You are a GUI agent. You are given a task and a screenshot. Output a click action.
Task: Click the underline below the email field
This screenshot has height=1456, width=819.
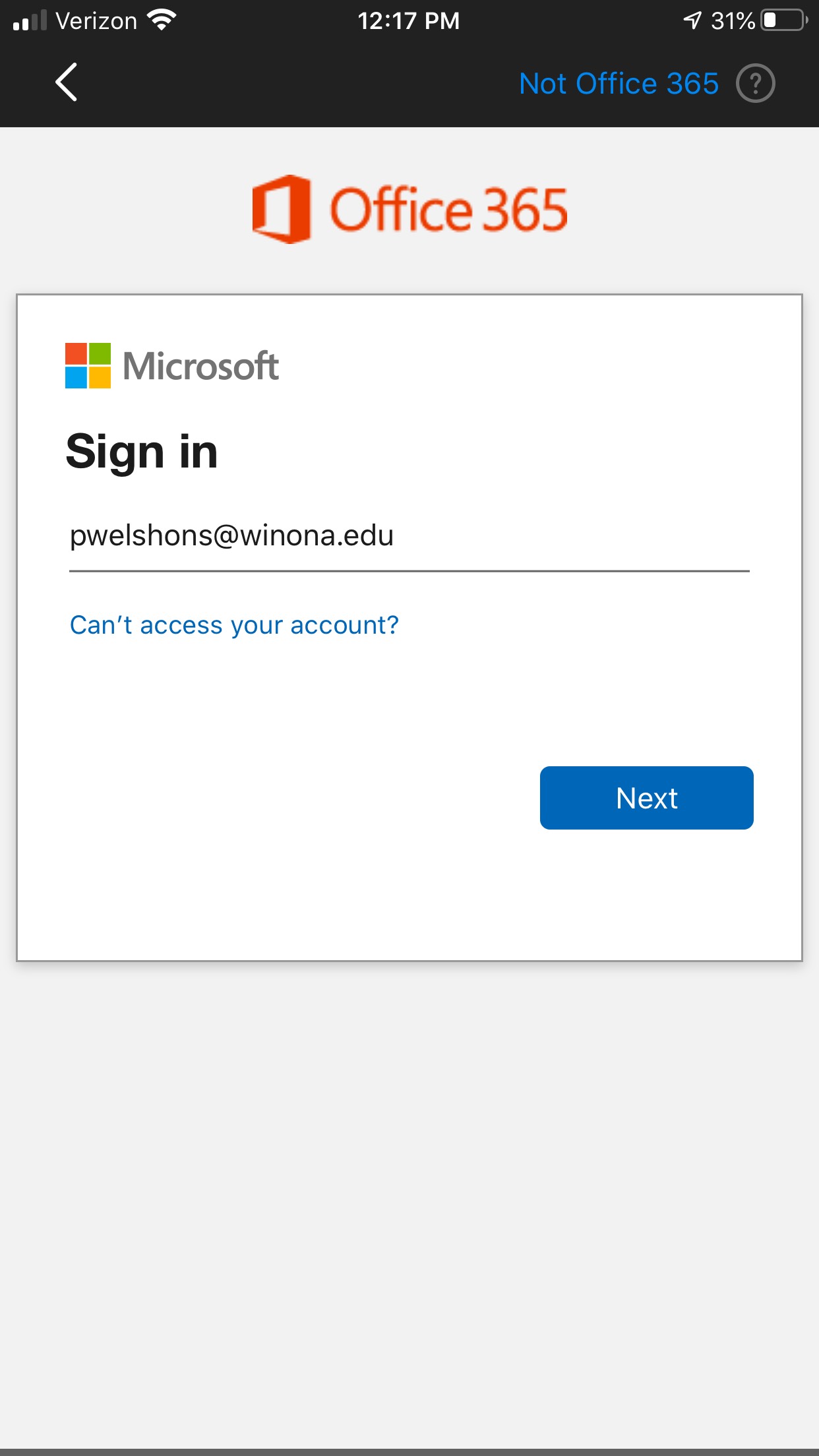click(409, 571)
